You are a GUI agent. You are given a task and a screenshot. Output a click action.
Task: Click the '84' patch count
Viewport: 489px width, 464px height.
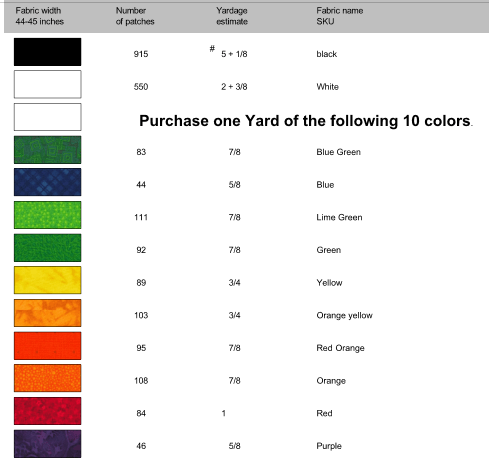coord(141,413)
